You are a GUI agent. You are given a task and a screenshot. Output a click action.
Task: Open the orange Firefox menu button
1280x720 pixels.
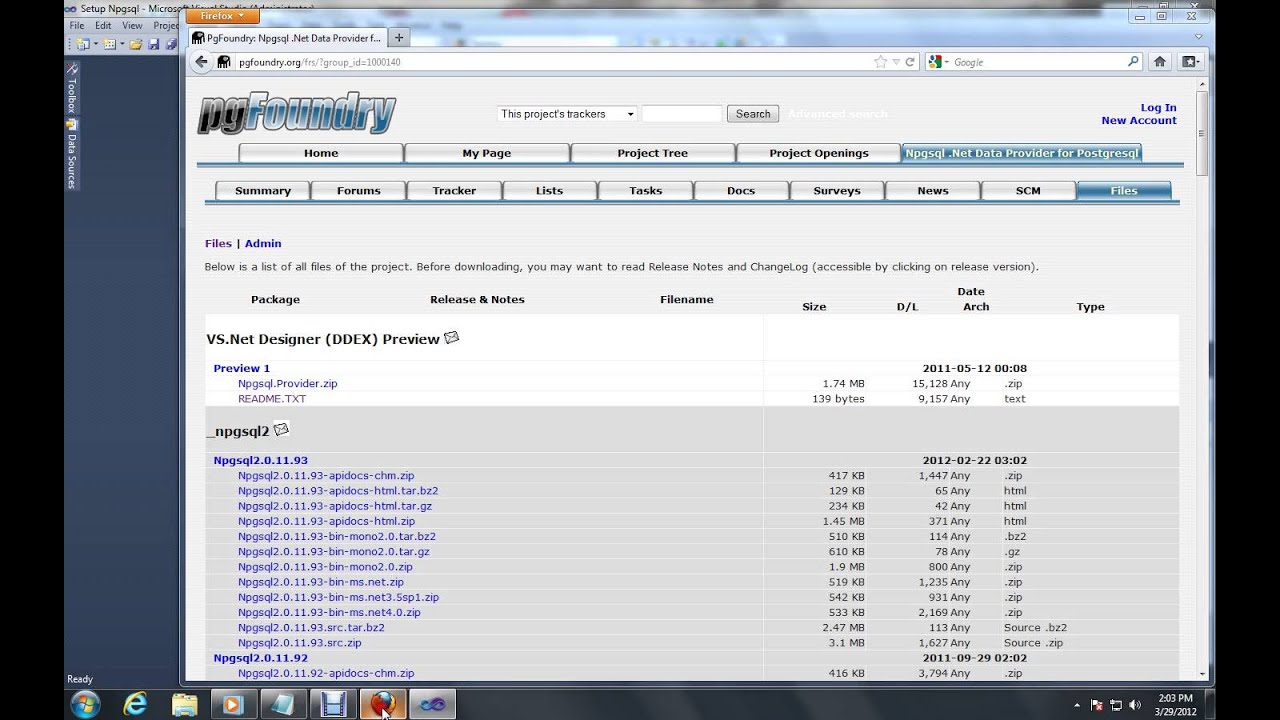[x=222, y=16]
